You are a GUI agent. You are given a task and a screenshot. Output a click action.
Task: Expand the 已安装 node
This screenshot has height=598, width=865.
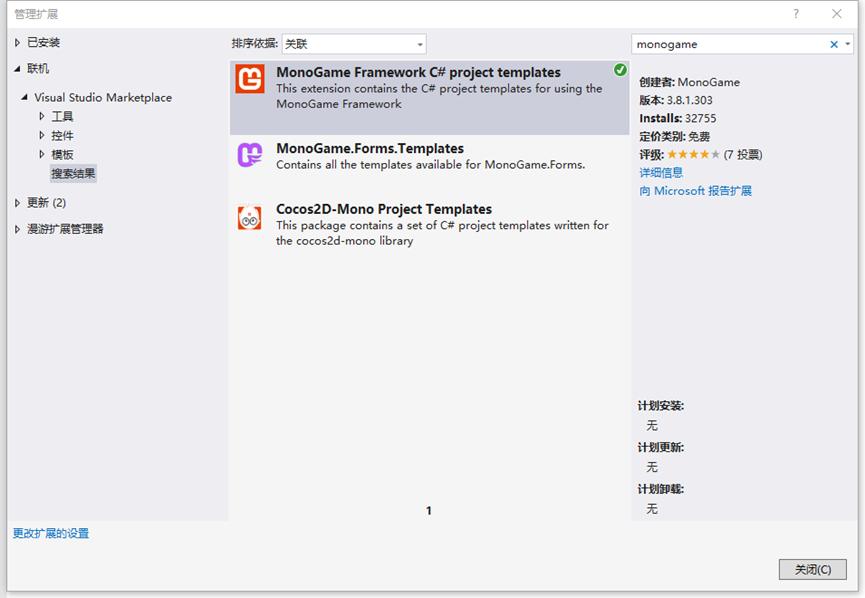pyautogui.click(x=17, y=42)
